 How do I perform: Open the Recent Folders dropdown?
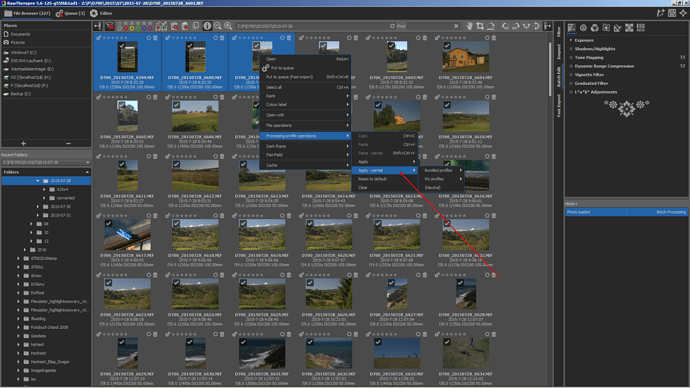pyautogui.click(x=46, y=162)
